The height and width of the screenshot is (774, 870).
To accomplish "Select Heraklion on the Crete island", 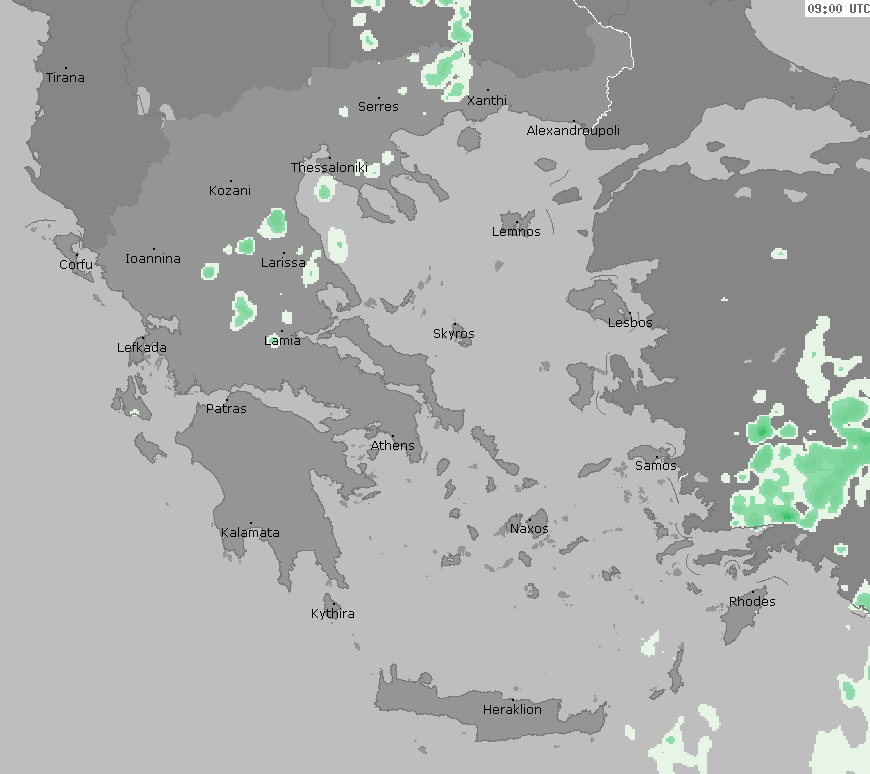I will click(512, 710).
